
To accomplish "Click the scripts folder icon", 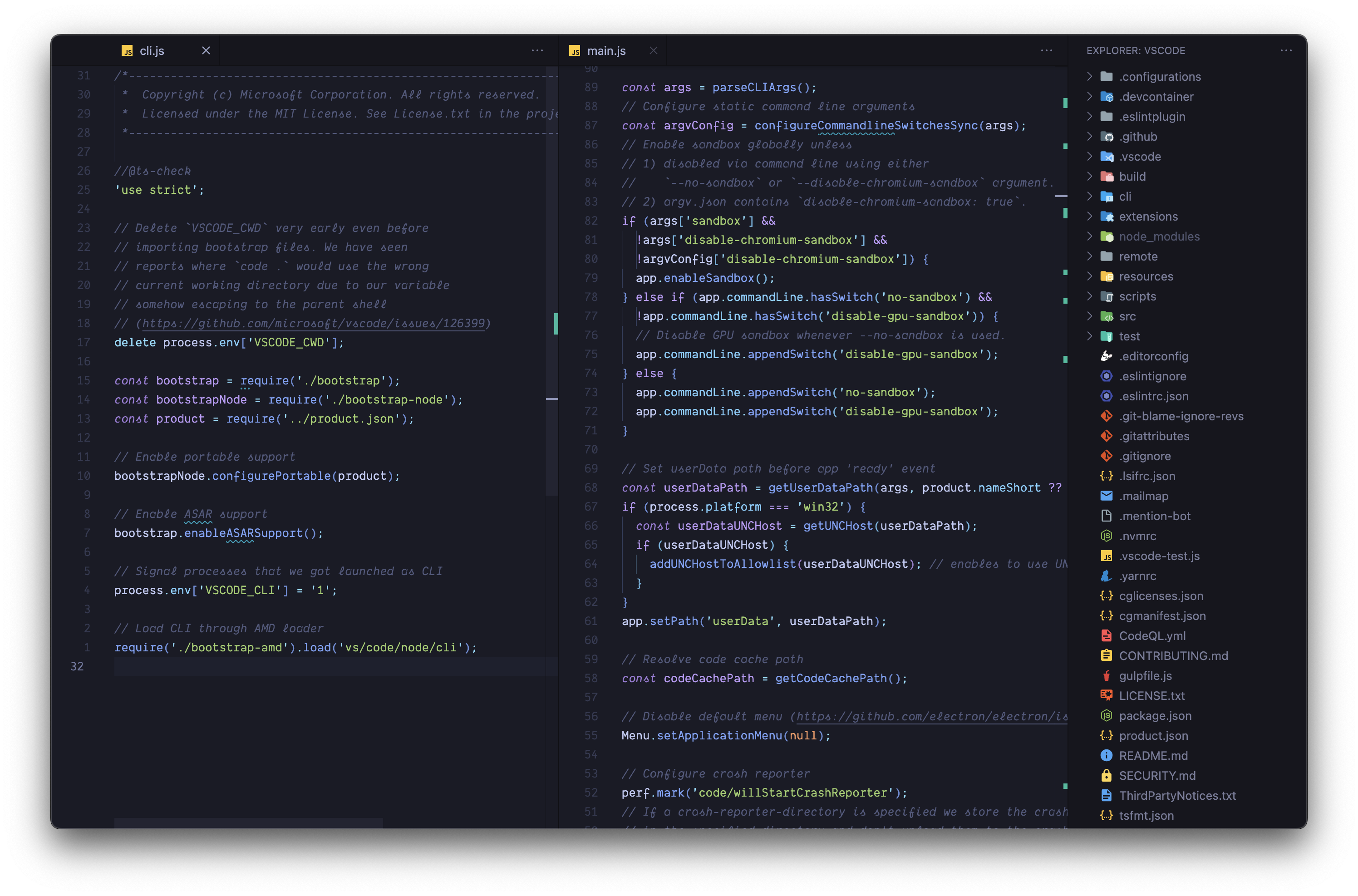I will tap(1106, 296).
